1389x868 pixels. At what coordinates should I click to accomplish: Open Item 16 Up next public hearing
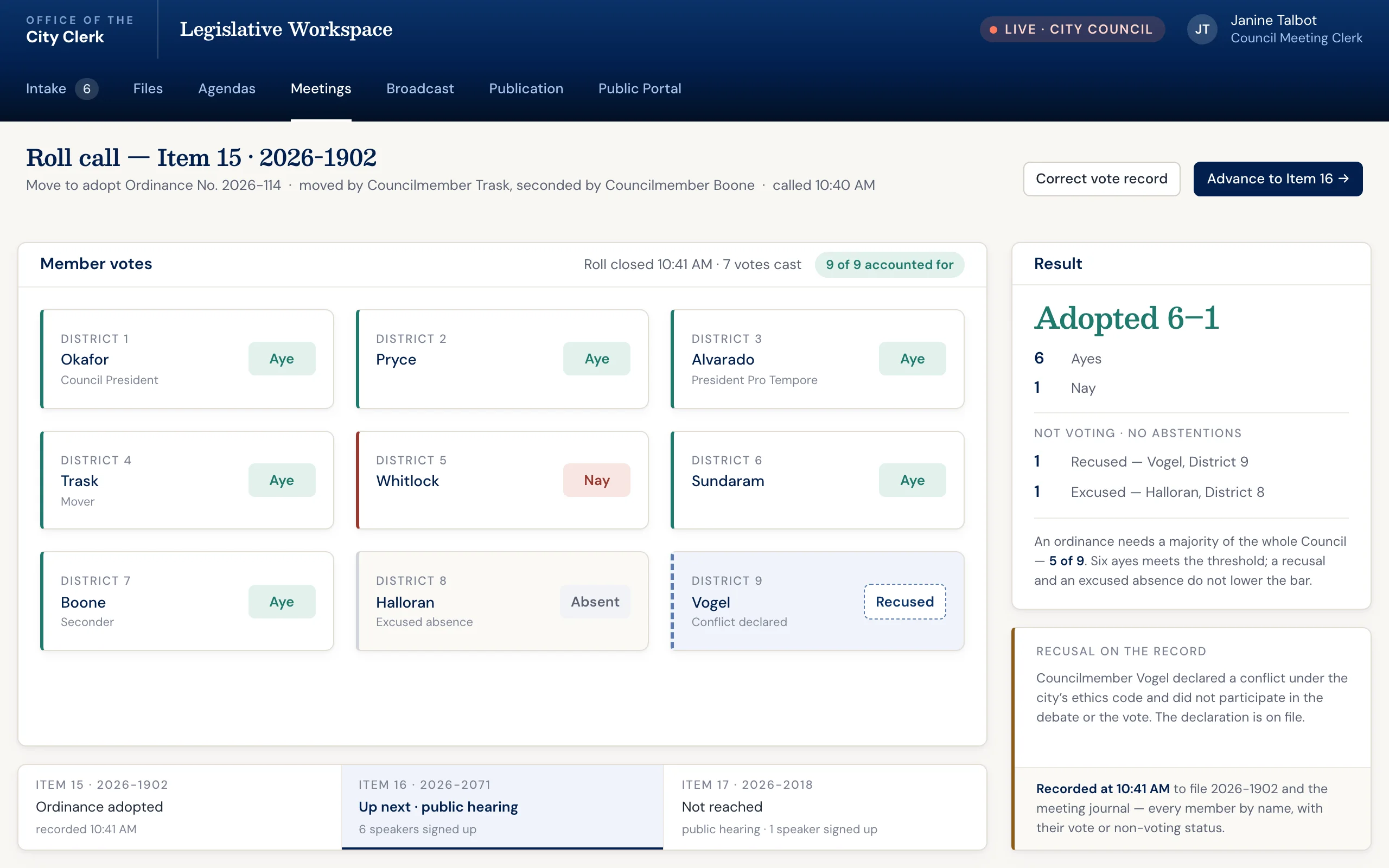point(502,807)
